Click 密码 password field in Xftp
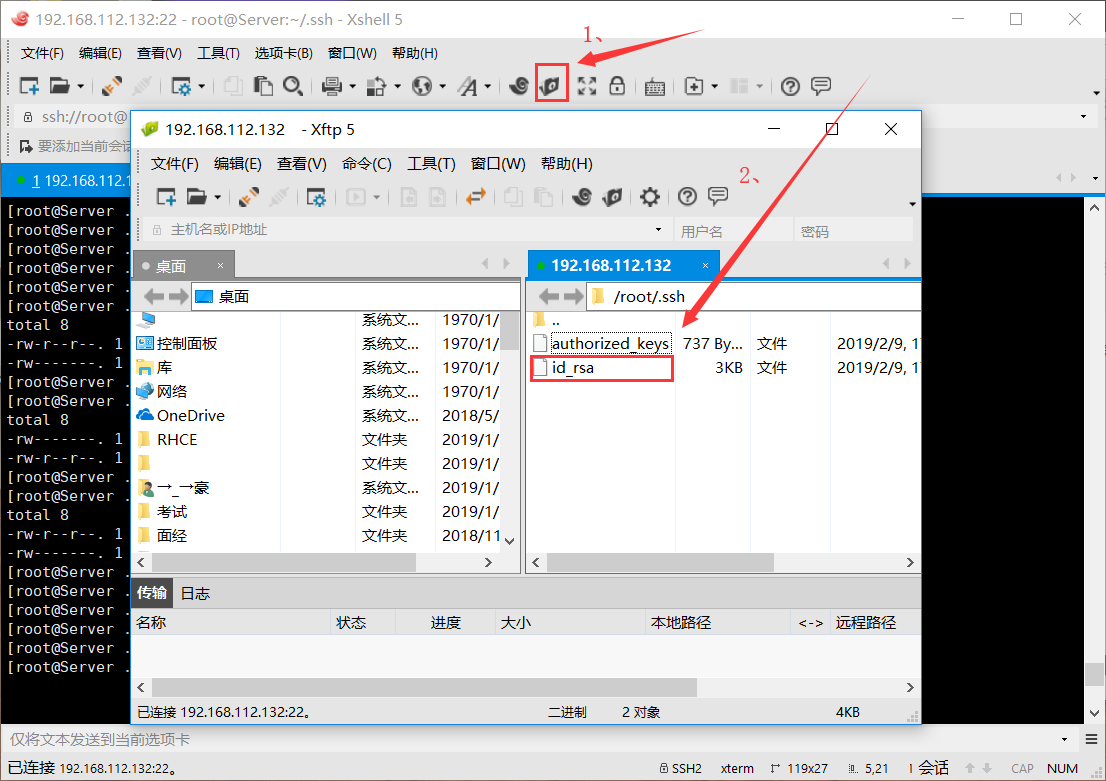Viewport: 1106px width, 781px height. pyautogui.click(x=854, y=231)
